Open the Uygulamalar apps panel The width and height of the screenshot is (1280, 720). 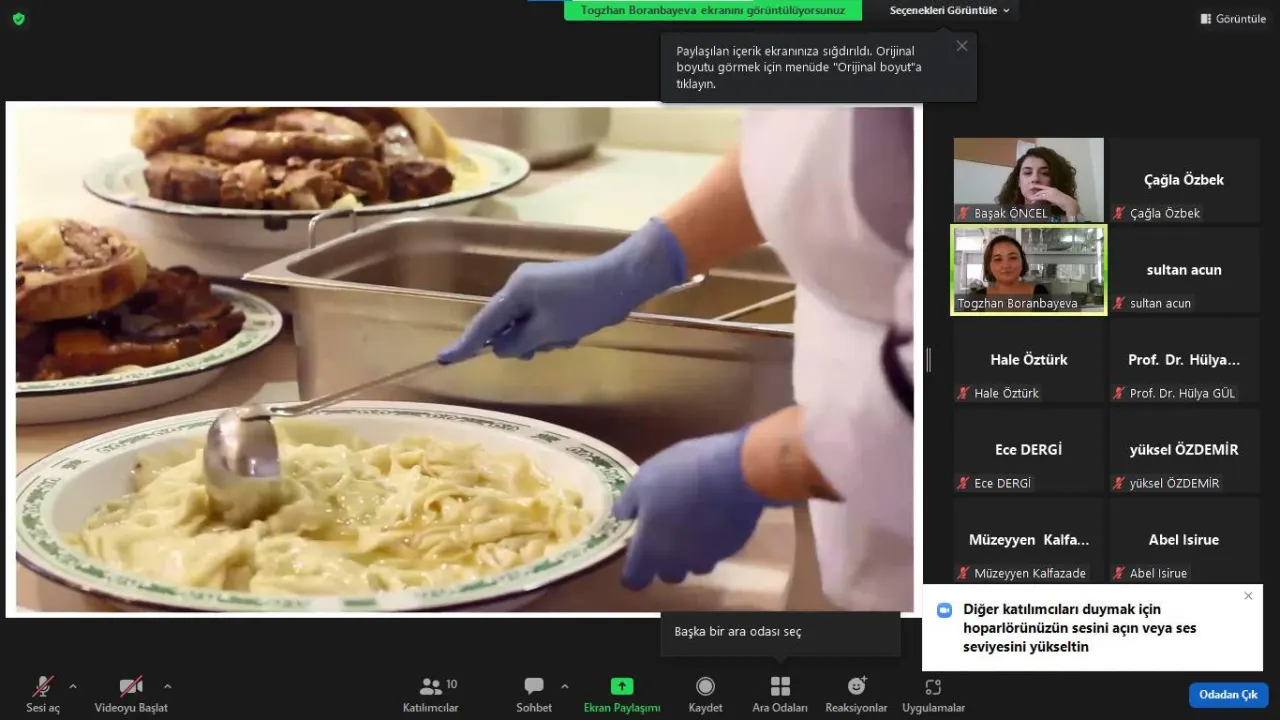[x=933, y=694]
